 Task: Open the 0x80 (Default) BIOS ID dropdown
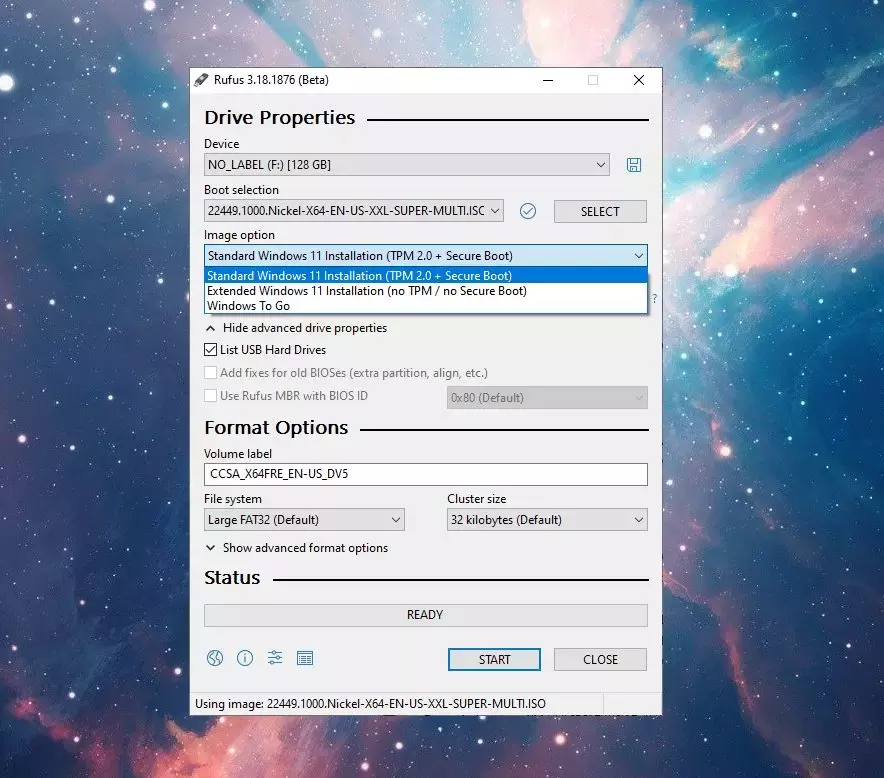[x=547, y=397]
